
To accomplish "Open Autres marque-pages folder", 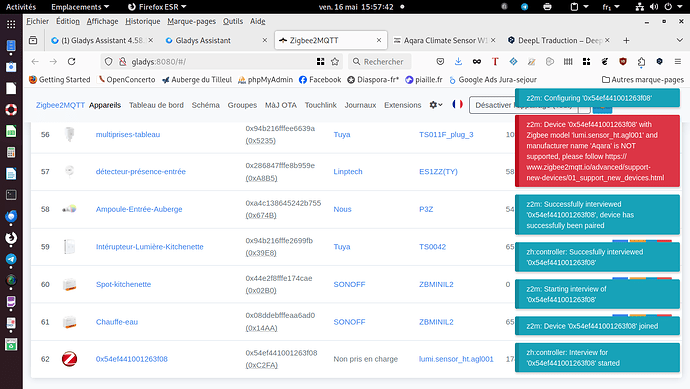I will coord(643,80).
